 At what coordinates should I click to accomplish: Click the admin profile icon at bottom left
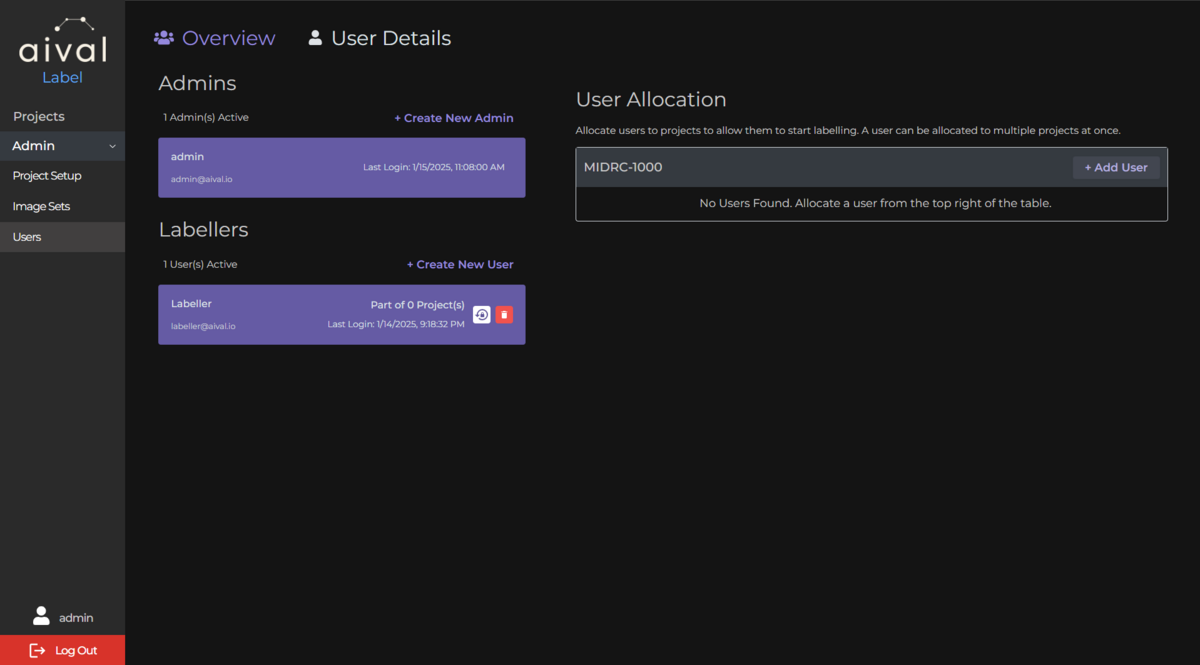pyautogui.click(x=41, y=616)
